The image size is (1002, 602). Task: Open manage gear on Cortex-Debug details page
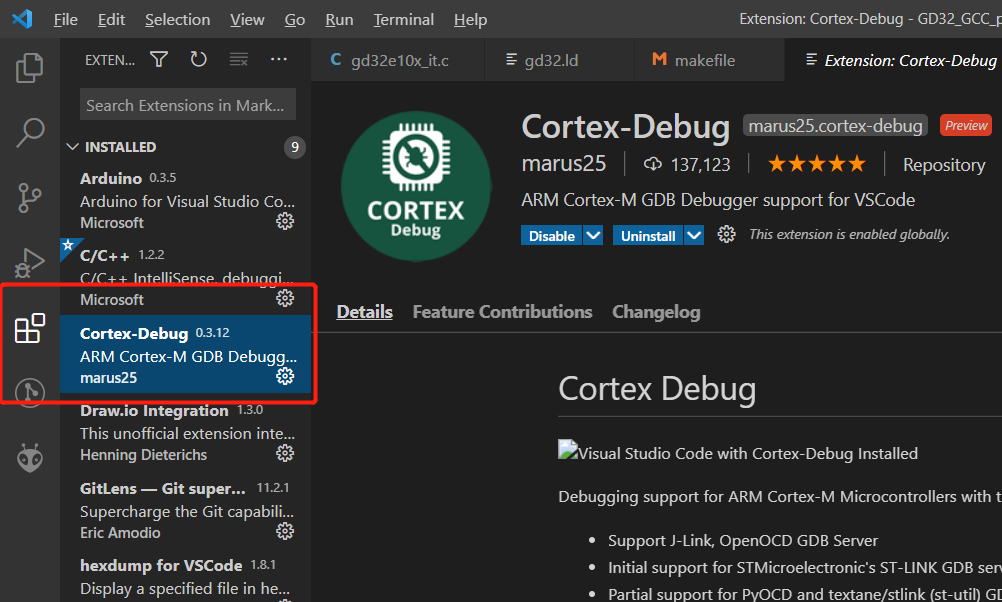(726, 235)
